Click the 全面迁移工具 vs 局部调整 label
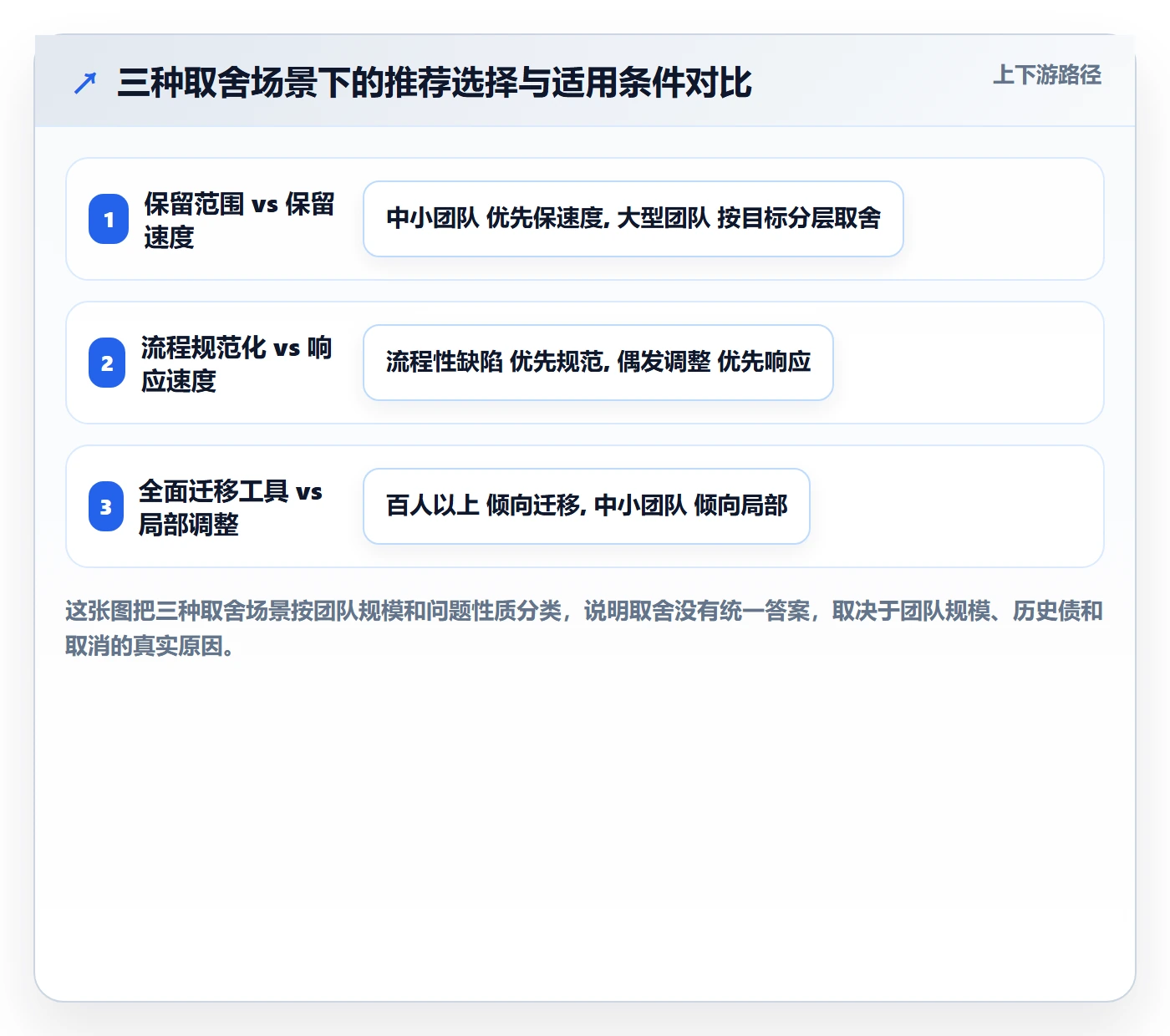The width and height of the screenshot is (1170, 1036). pos(231,507)
